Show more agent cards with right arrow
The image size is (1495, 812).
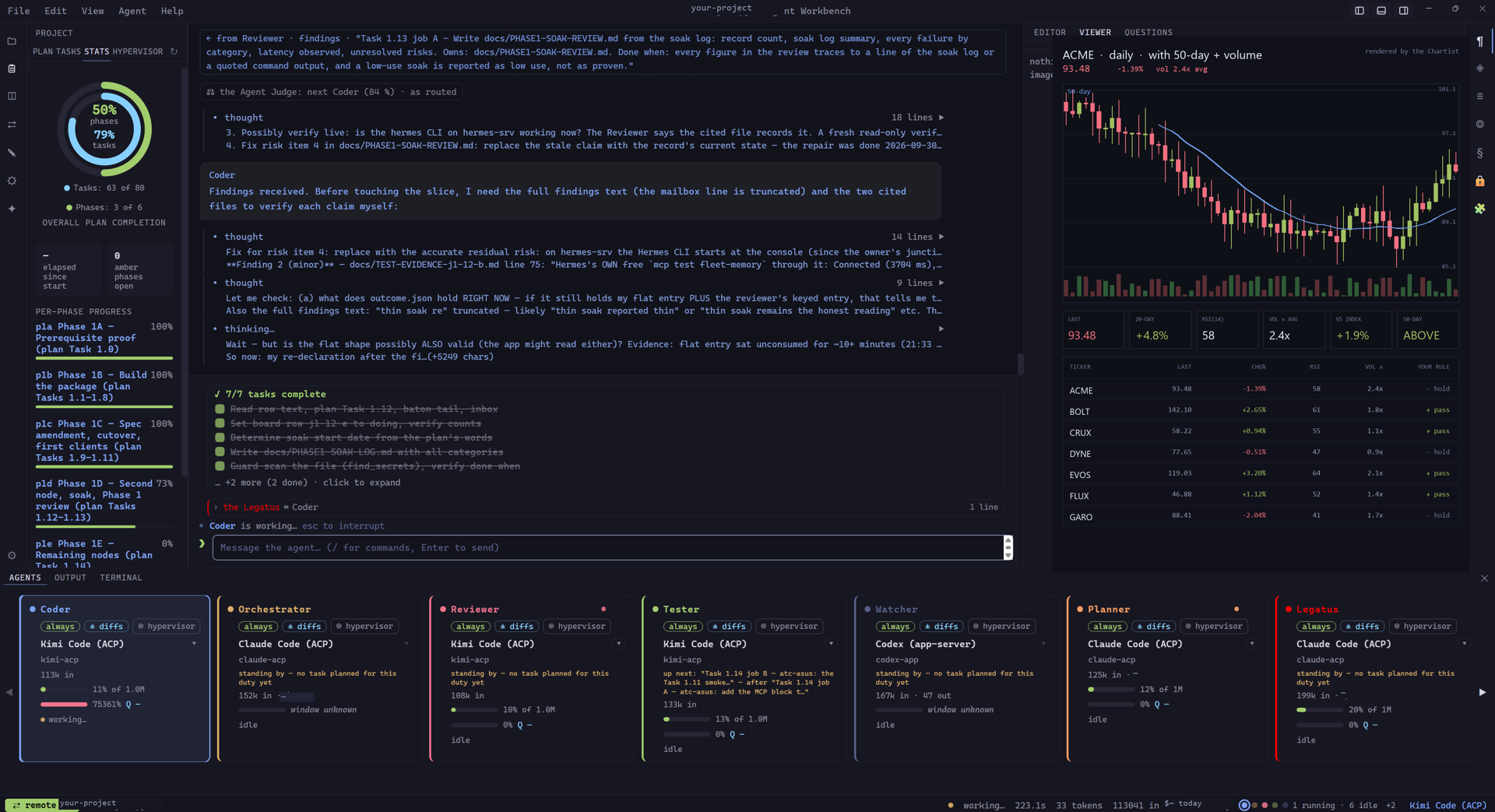click(1482, 692)
